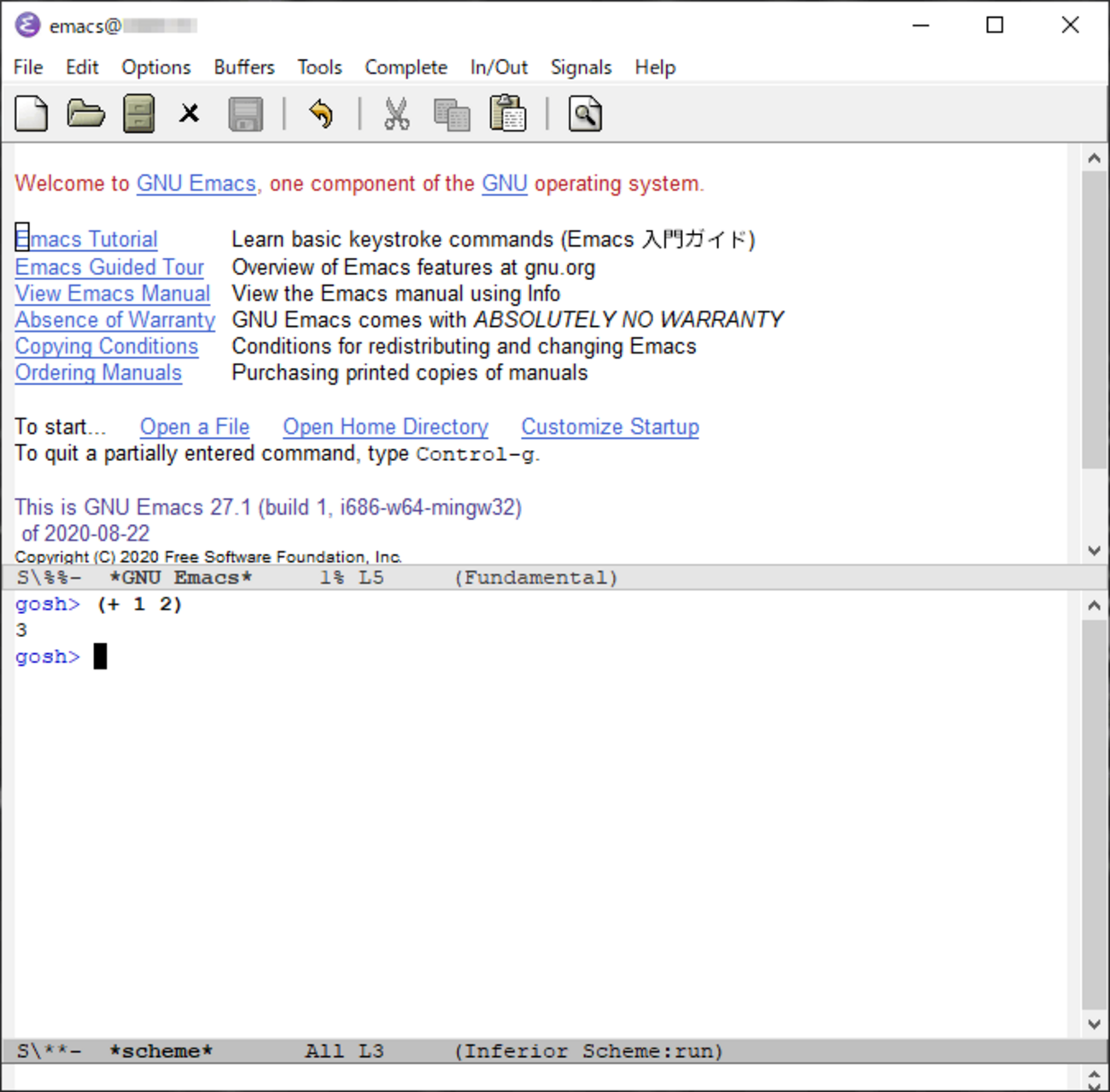Follow the GNU operating system link

(x=505, y=184)
